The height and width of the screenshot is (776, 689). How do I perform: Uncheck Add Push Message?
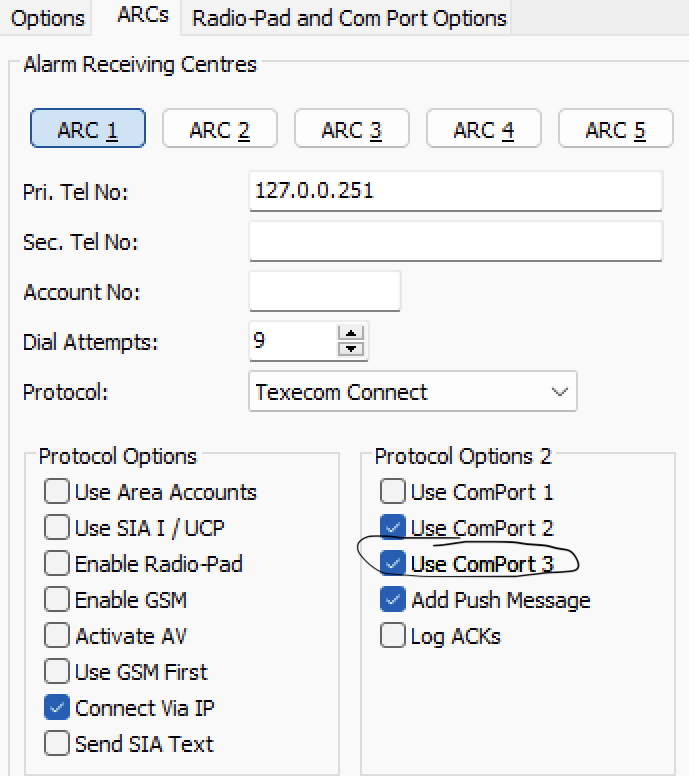point(393,600)
